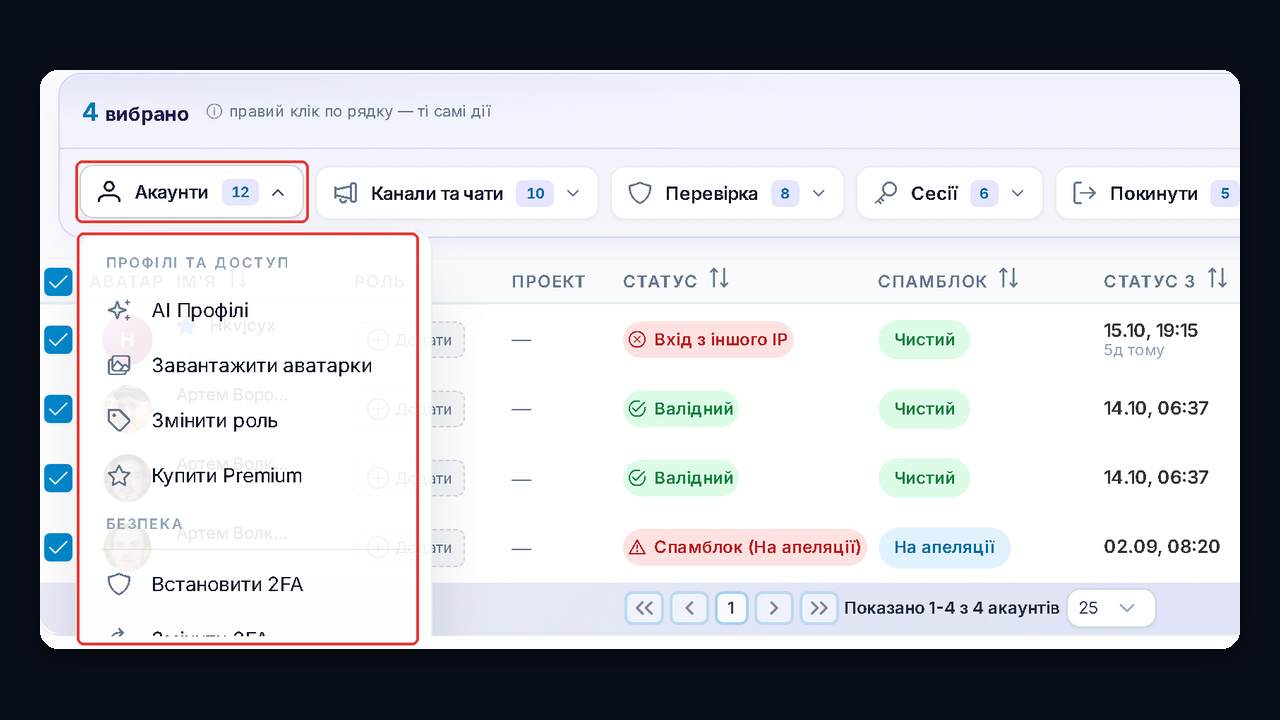Sort by the СПАМБЛОК column arrows
The width and height of the screenshot is (1280, 720).
click(1008, 279)
